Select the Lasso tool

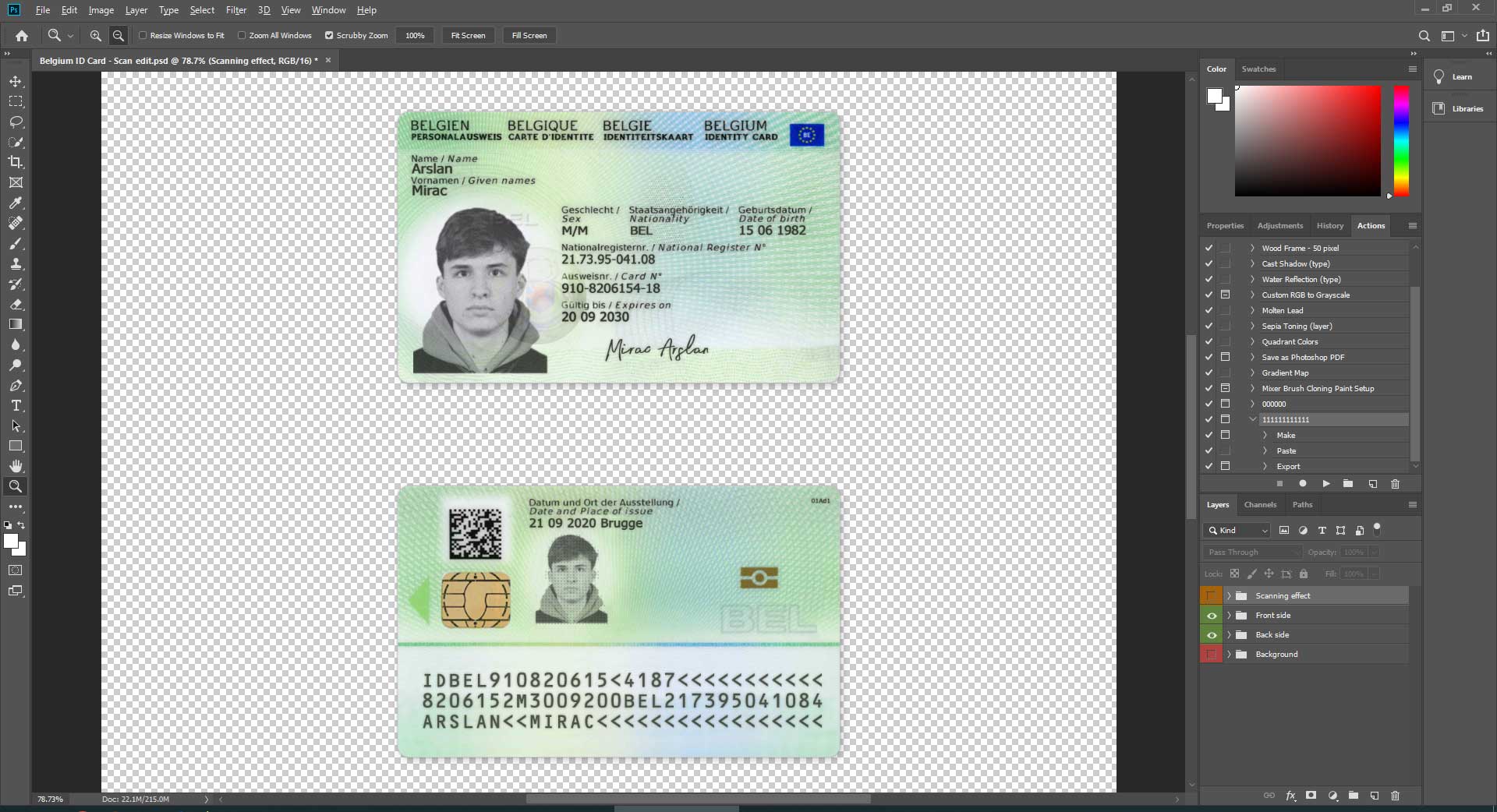point(16,122)
